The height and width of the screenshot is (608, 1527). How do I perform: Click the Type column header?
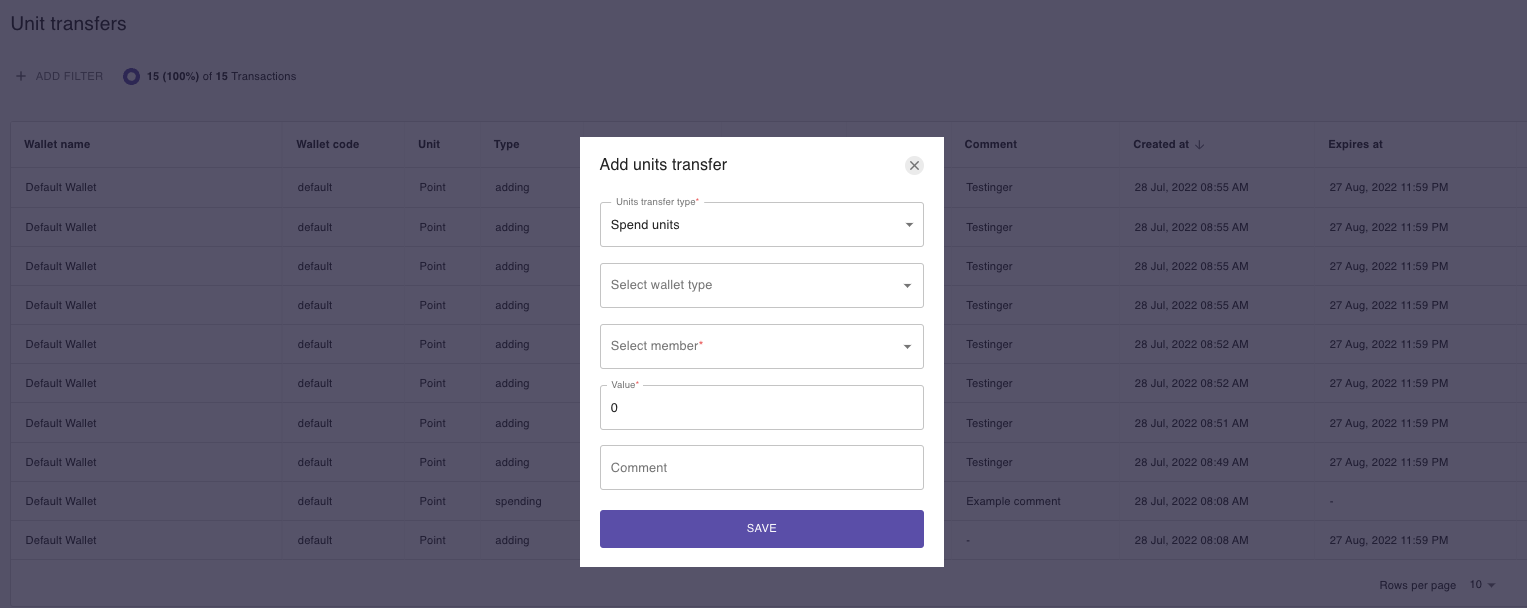pyautogui.click(x=507, y=144)
